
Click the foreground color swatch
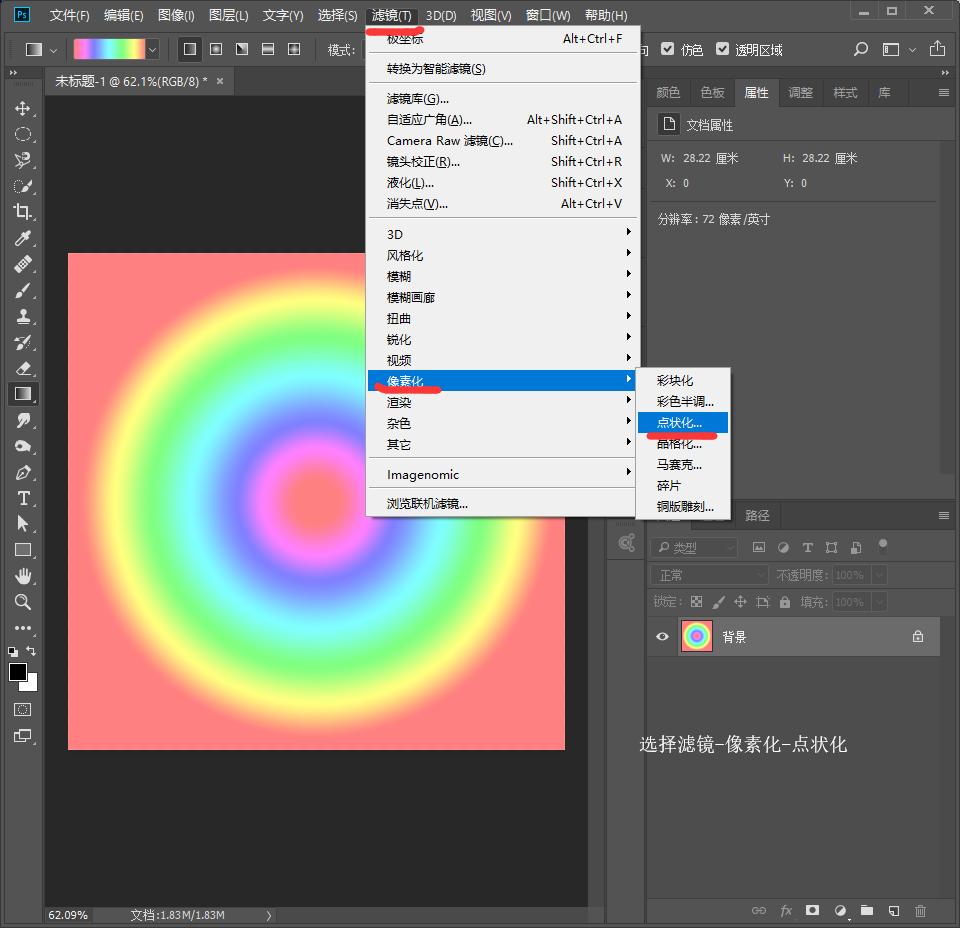(17, 672)
